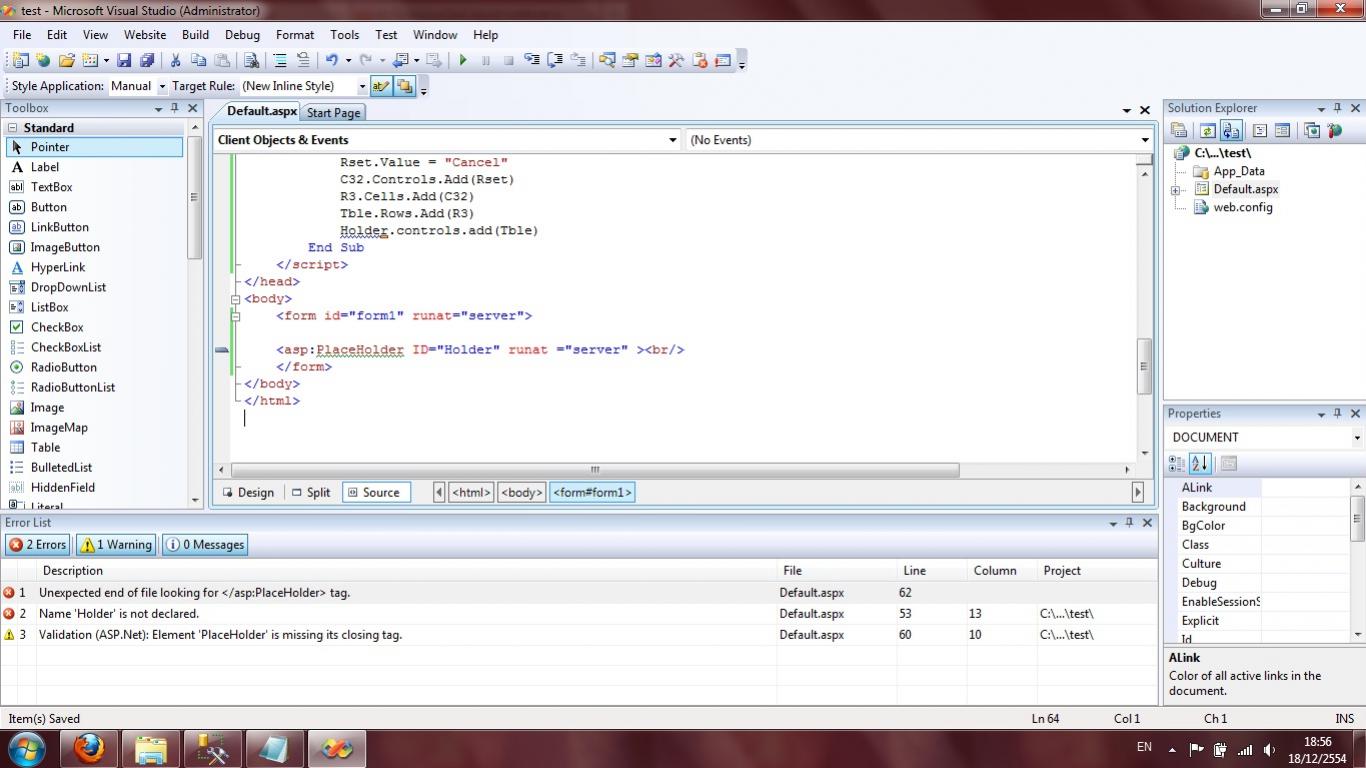This screenshot has height=768, width=1366.
Task: Open the Undo history dropdown arrow
Action: click(x=346, y=60)
